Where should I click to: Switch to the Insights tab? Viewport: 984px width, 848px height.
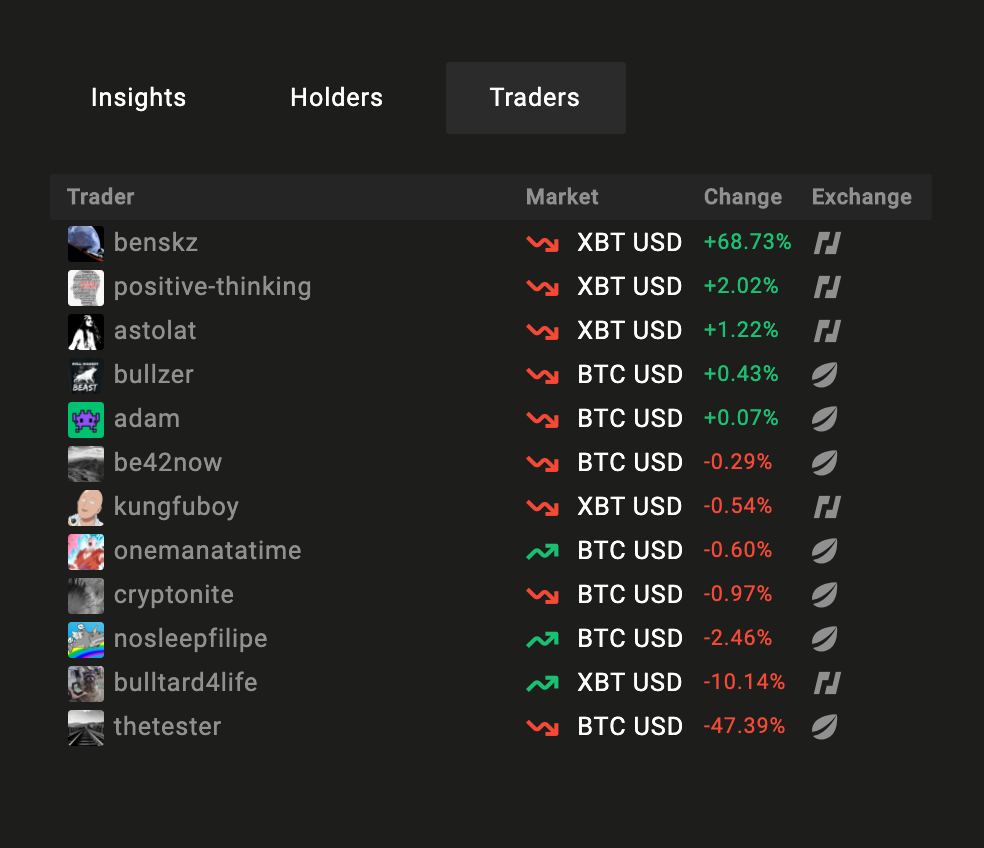[x=139, y=98]
